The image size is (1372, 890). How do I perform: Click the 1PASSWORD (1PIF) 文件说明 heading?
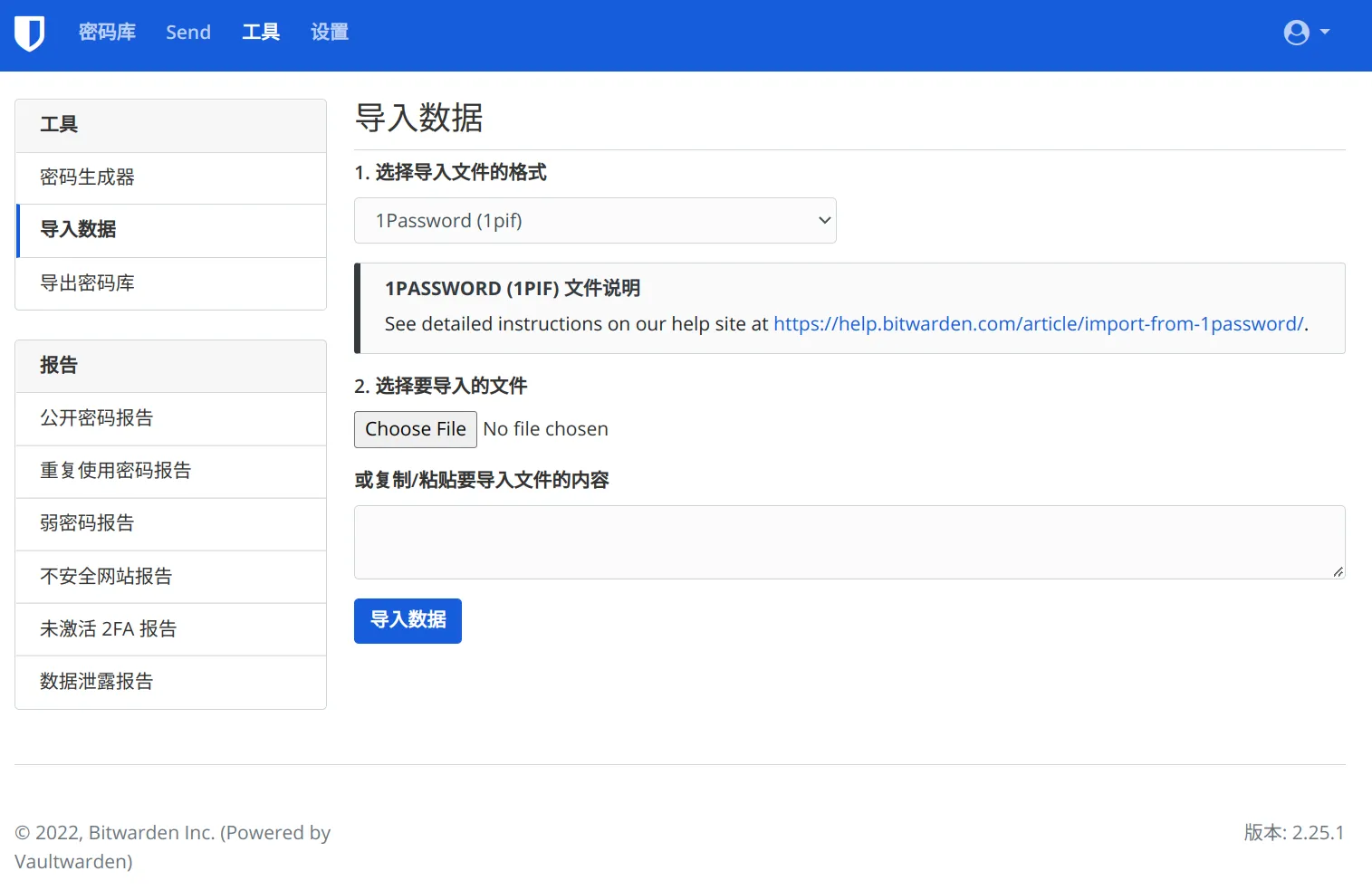[x=513, y=289]
